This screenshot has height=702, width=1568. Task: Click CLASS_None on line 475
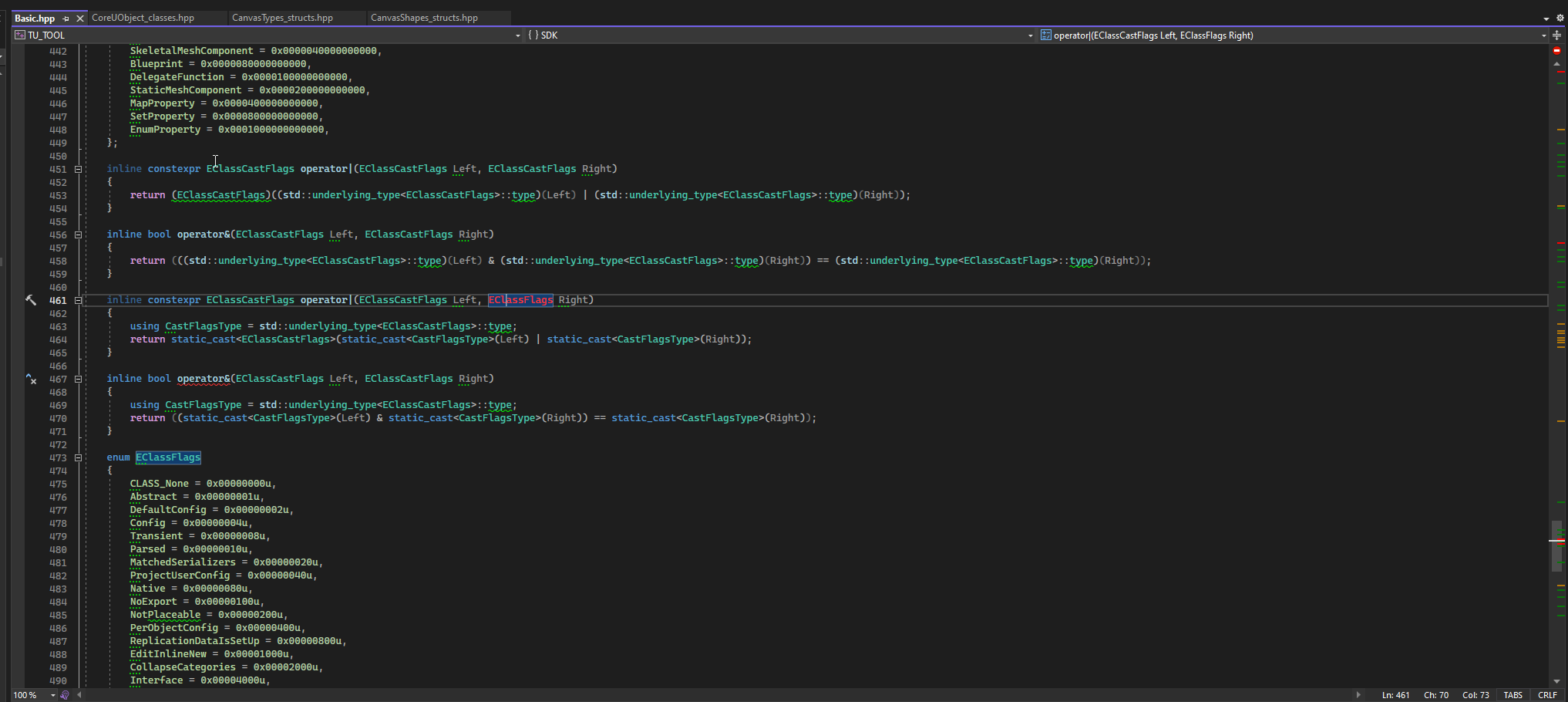159,484
